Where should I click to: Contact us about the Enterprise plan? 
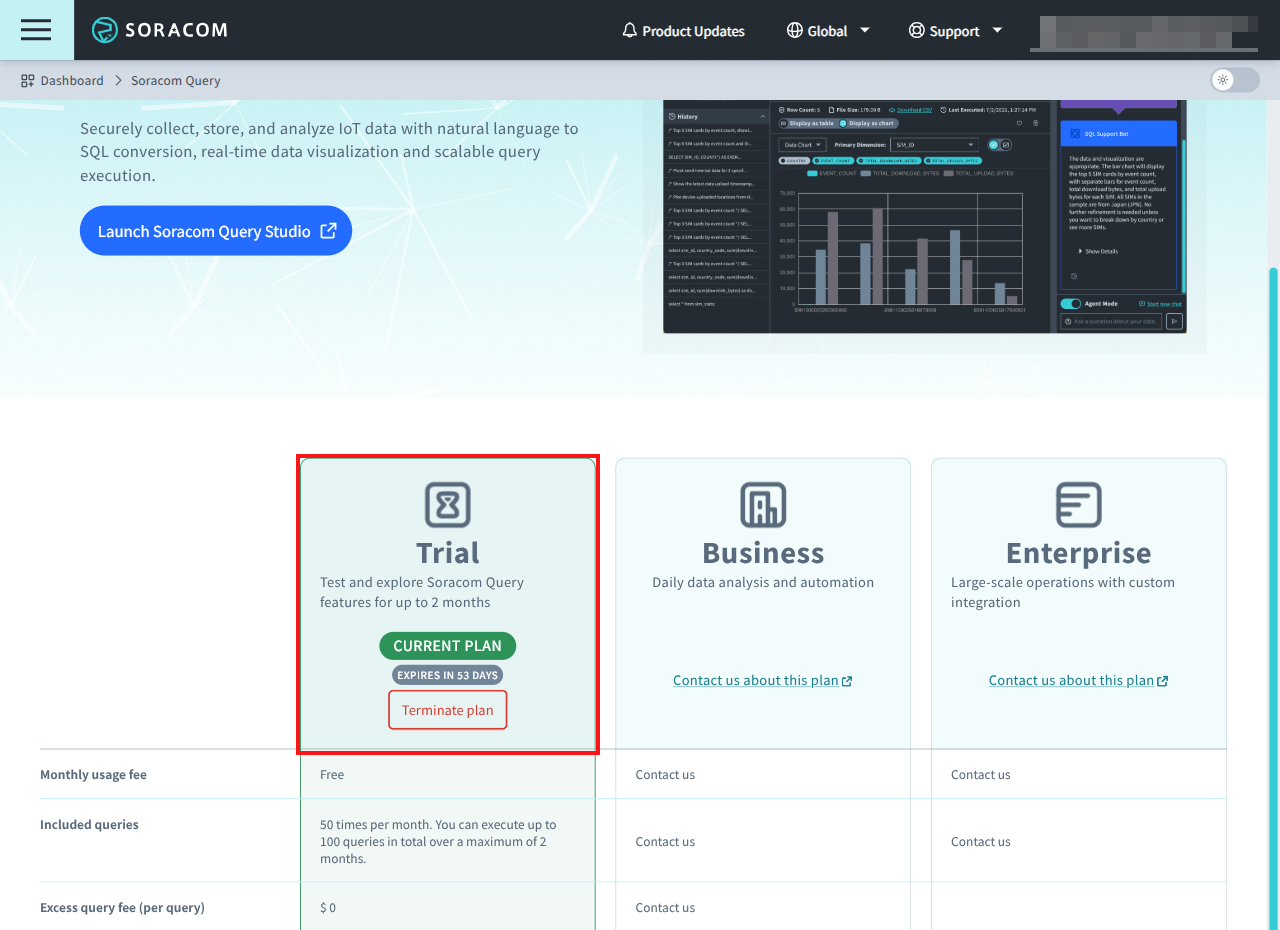tap(1078, 680)
